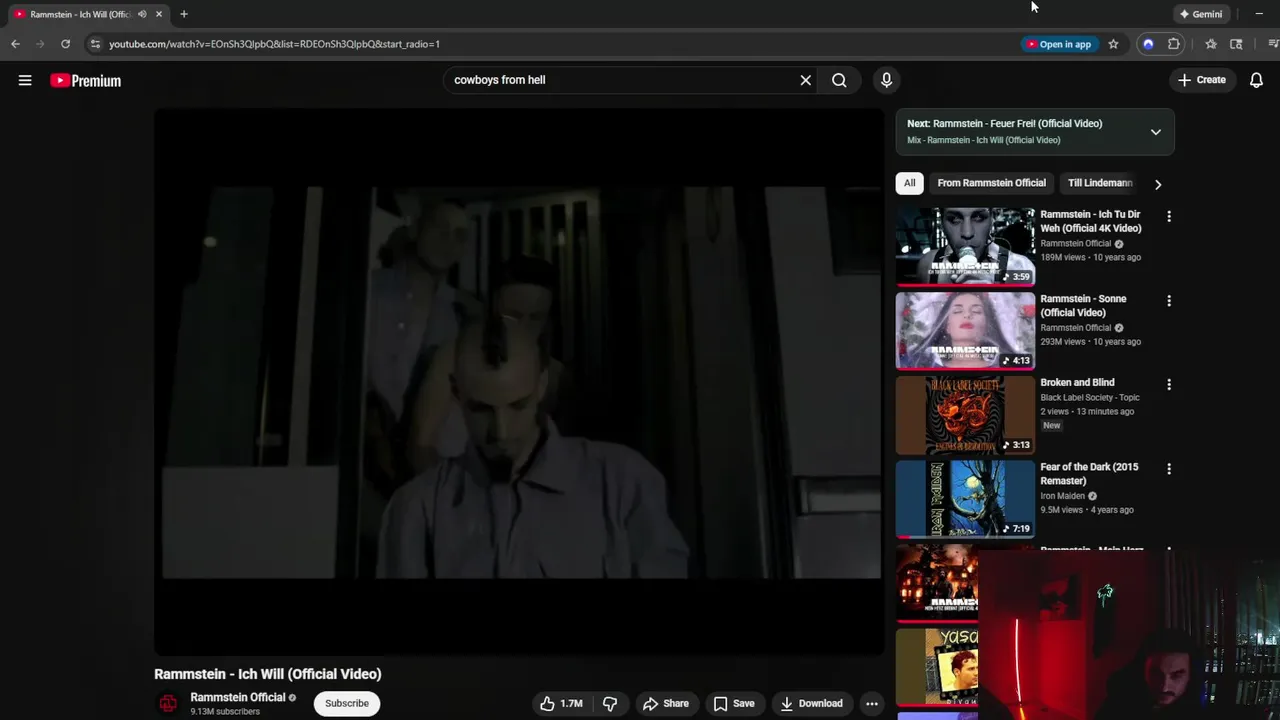Play Fear of the Dark thumbnail
The width and height of the screenshot is (1280, 720).
tap(965, 499)
